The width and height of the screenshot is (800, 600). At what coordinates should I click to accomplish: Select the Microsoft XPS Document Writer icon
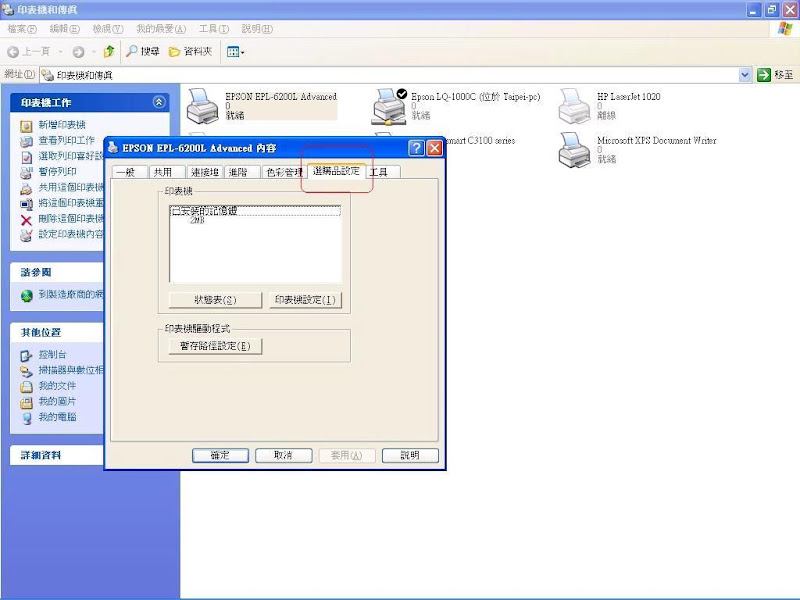pyautogui.click(x=575, y=148)
